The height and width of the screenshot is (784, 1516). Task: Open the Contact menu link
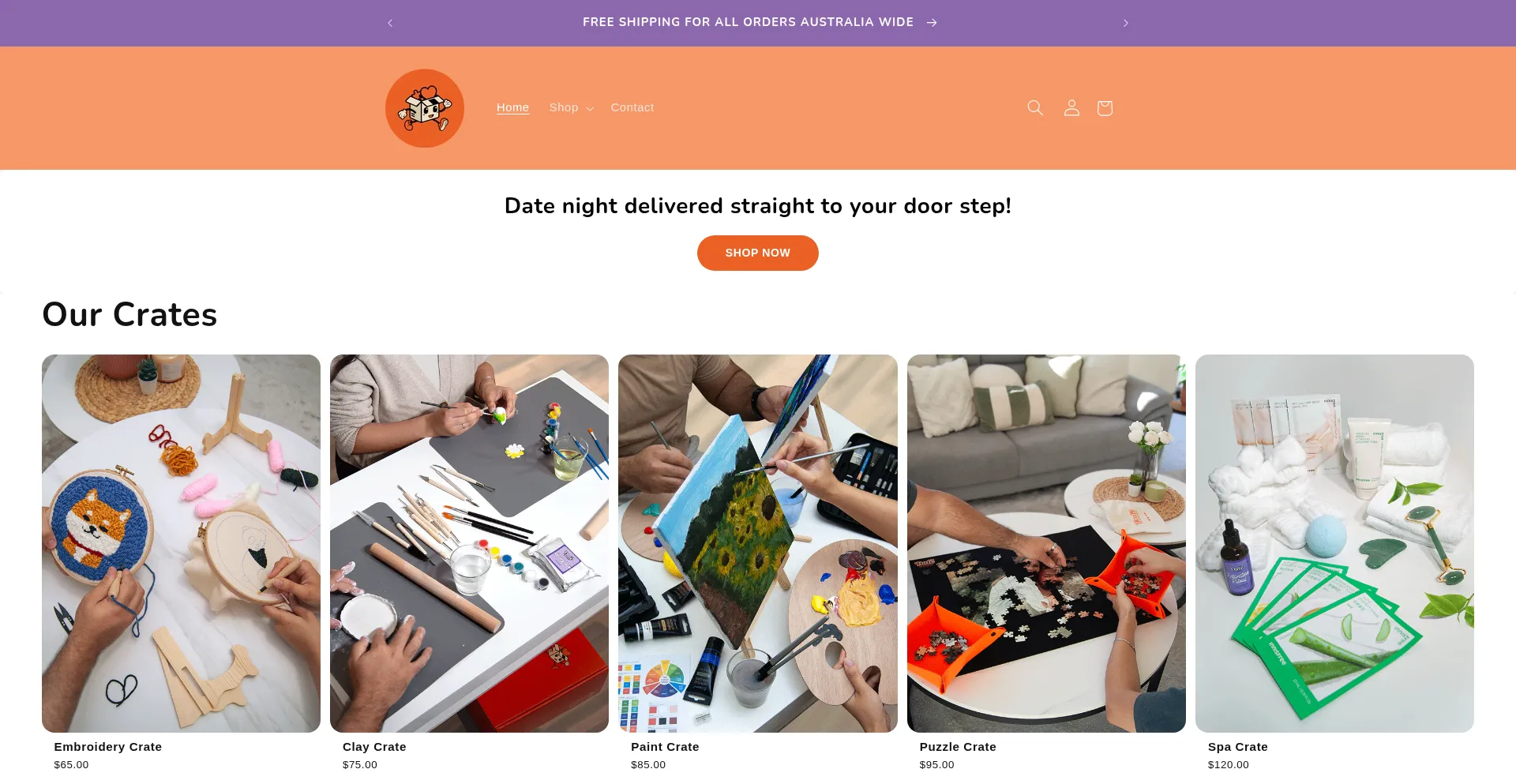click(632, 107)
